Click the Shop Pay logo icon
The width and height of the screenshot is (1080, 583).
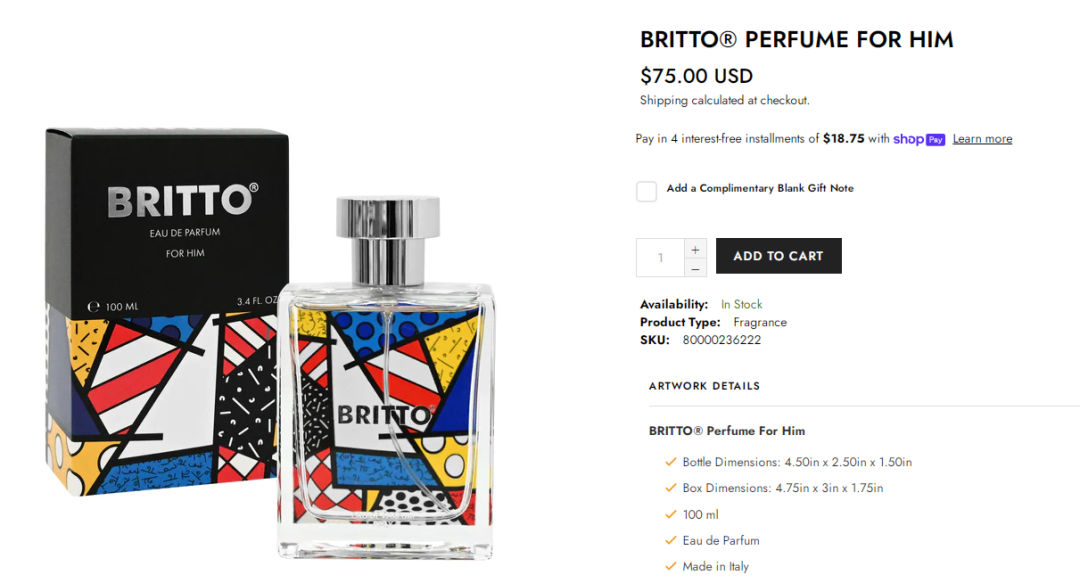tap(919, 139)
